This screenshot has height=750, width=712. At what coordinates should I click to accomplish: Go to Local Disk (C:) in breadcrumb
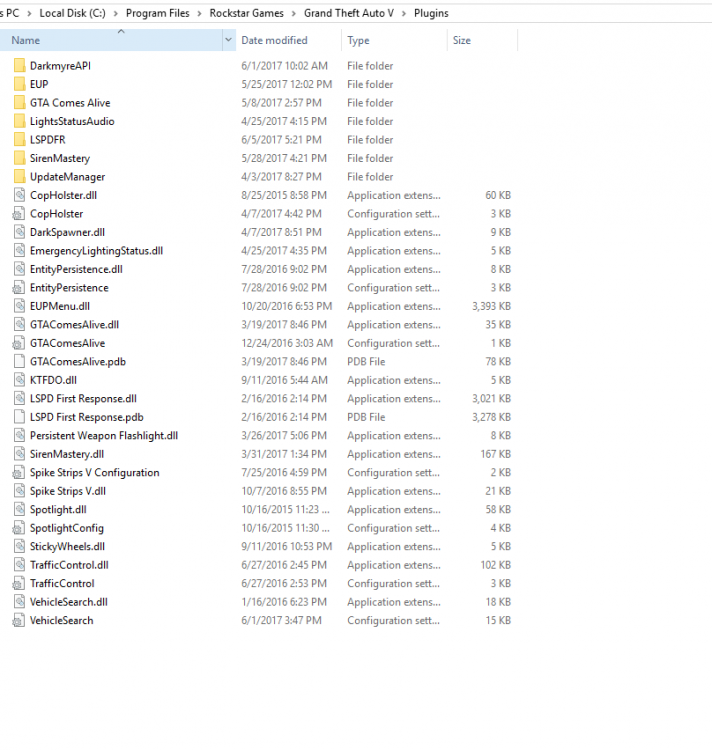(72, 13)
